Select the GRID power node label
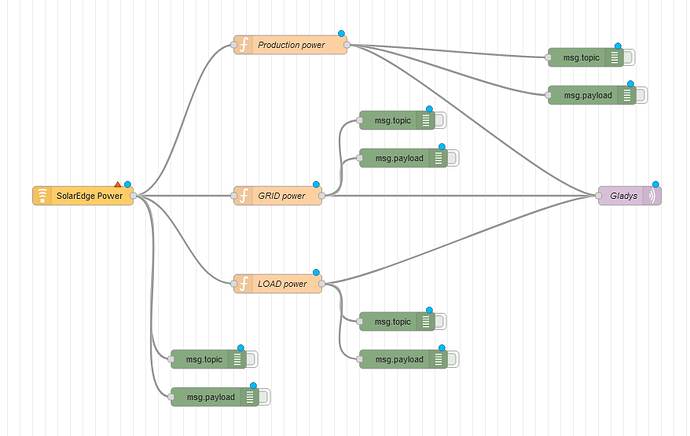 click(281, 196)
